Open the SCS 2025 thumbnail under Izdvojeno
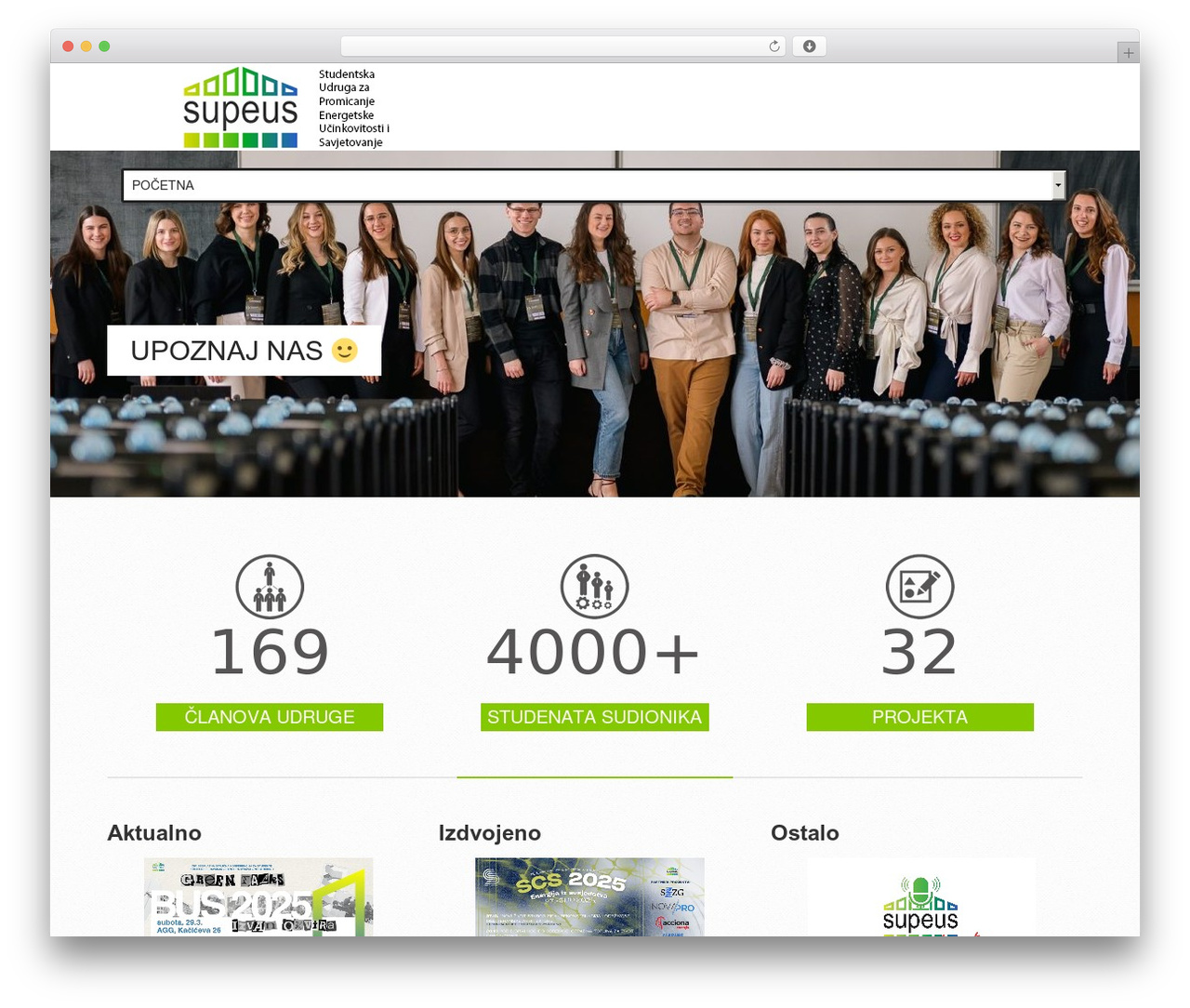 [x=589, y=897]
